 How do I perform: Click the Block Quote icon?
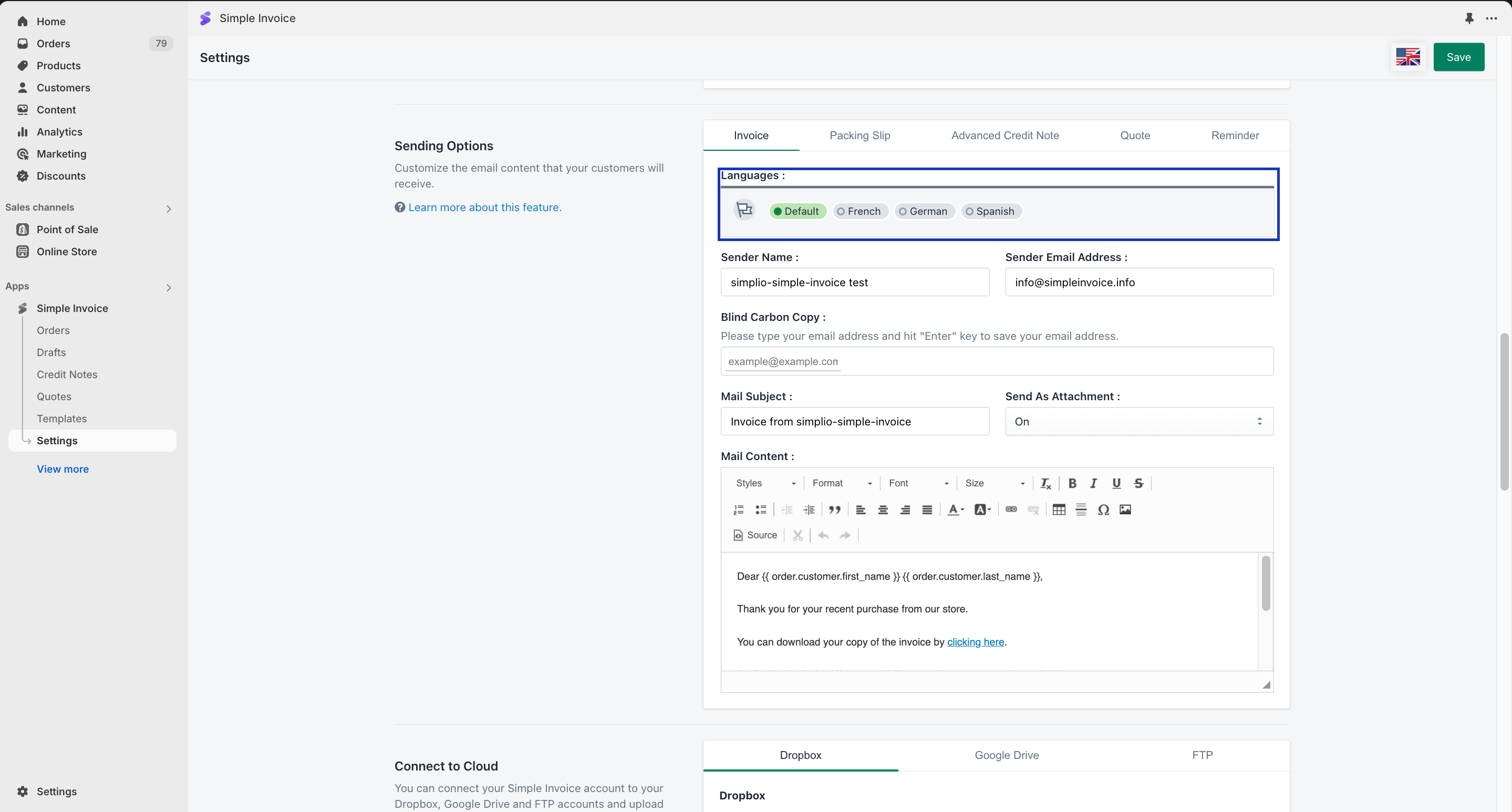click(834, 509)
